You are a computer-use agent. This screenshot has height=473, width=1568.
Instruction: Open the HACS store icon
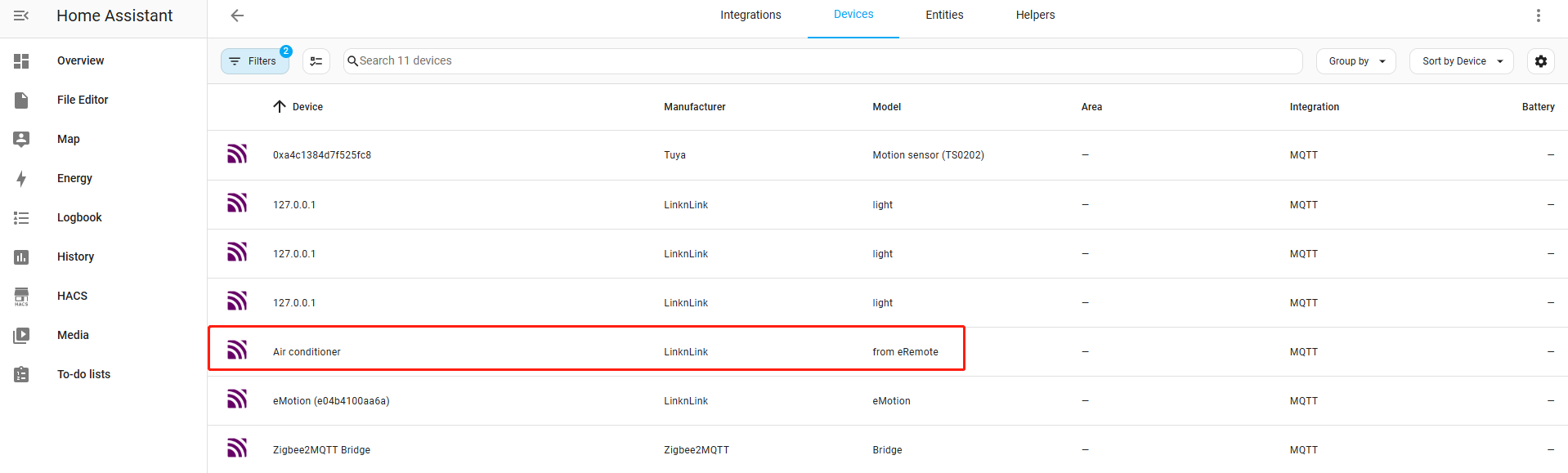click(21, 296)
